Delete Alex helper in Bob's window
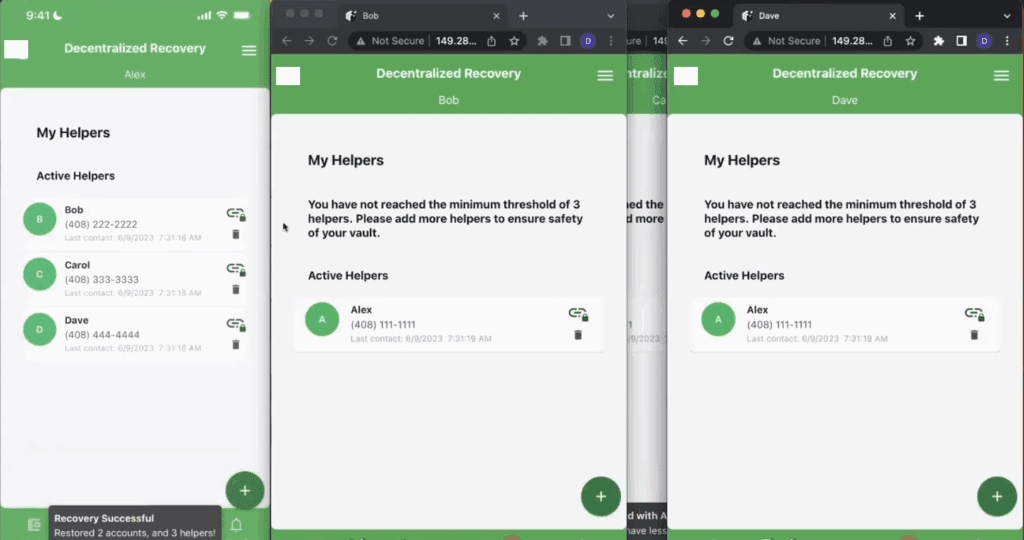Viewport: 1024px width, 540px height. 578,334
